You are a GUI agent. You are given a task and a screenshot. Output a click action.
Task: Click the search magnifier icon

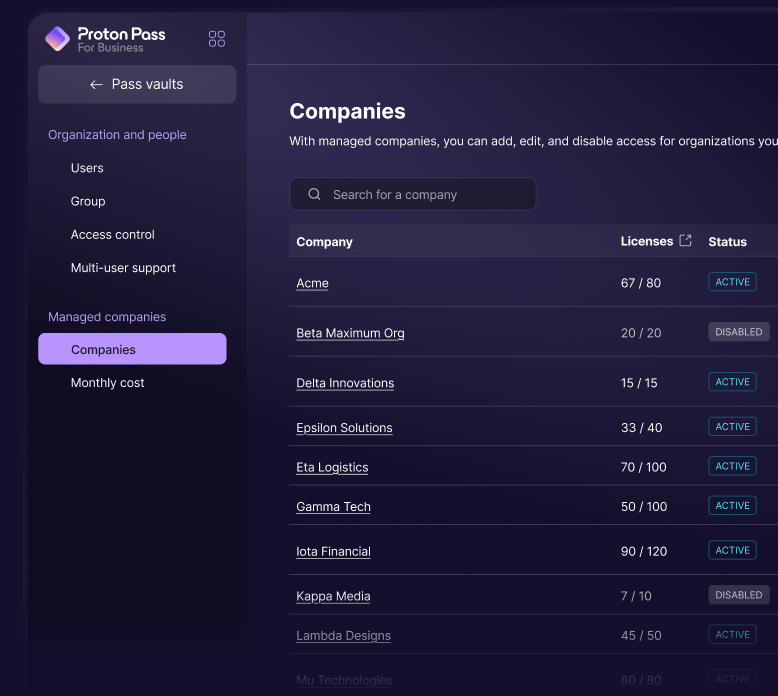(x=314, y=194)
